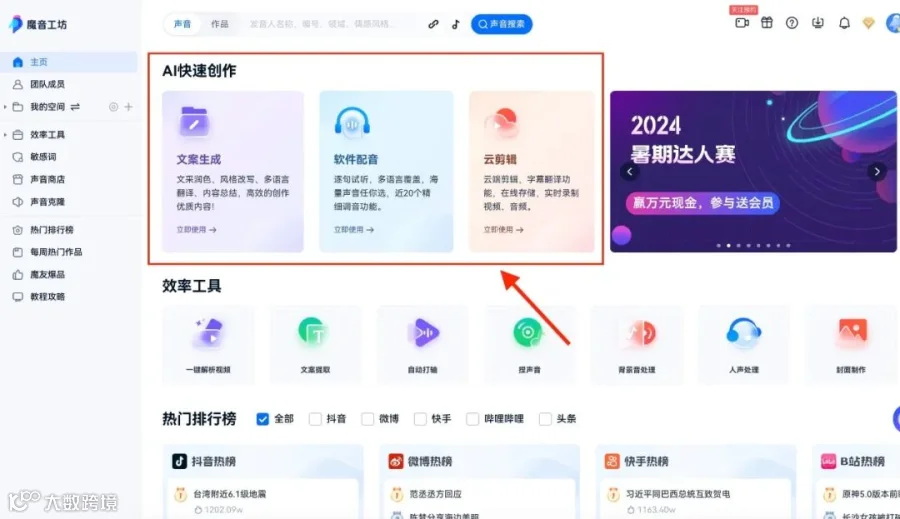
Task: Click the plus icon beside 我的空间
Action: [x=129, y=107]
